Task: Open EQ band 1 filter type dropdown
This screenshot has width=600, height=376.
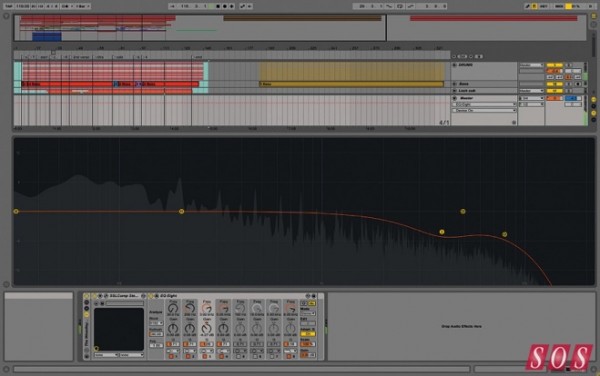Action: point(173,351)
